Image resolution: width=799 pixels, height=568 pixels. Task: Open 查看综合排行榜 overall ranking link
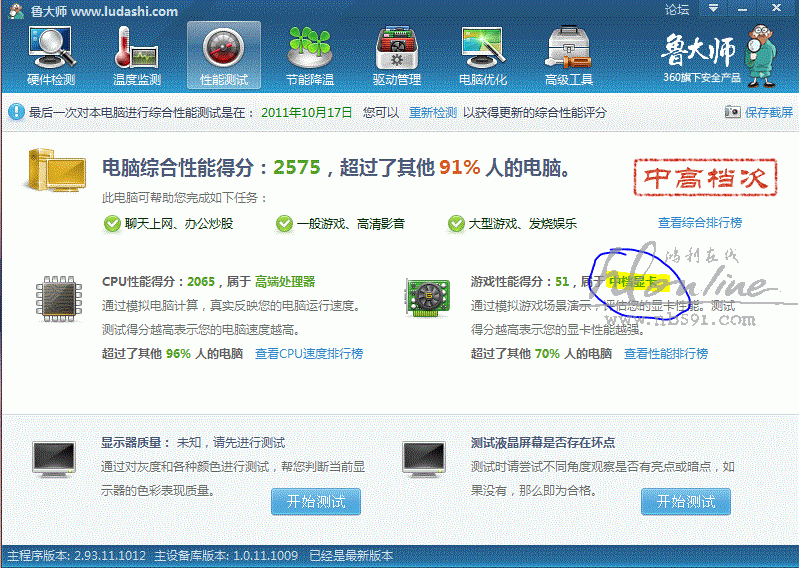(700, 223)
